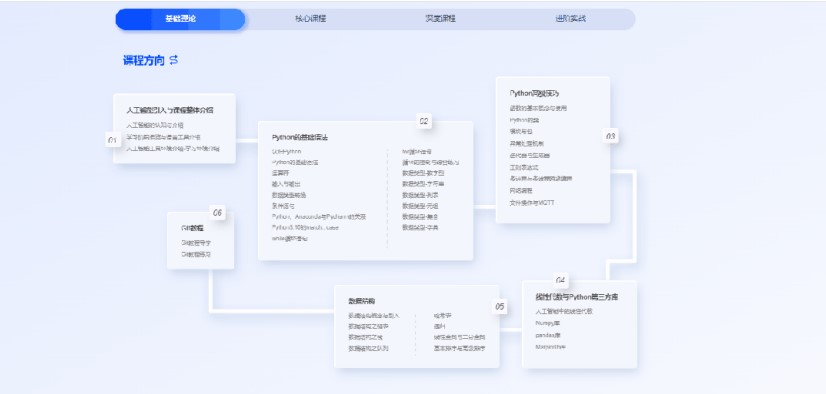Click the 06 step number badge

[218, 213]
